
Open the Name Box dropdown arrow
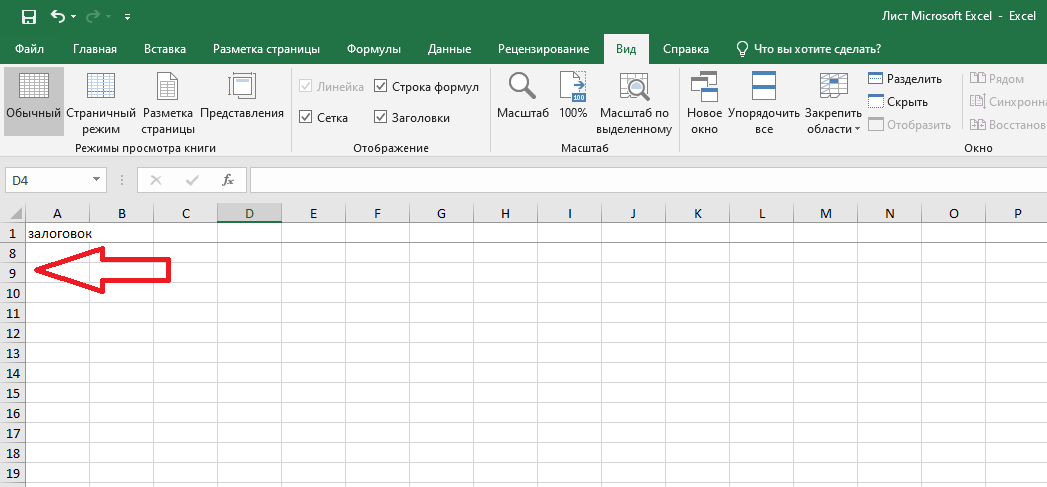tap(96, 180)
